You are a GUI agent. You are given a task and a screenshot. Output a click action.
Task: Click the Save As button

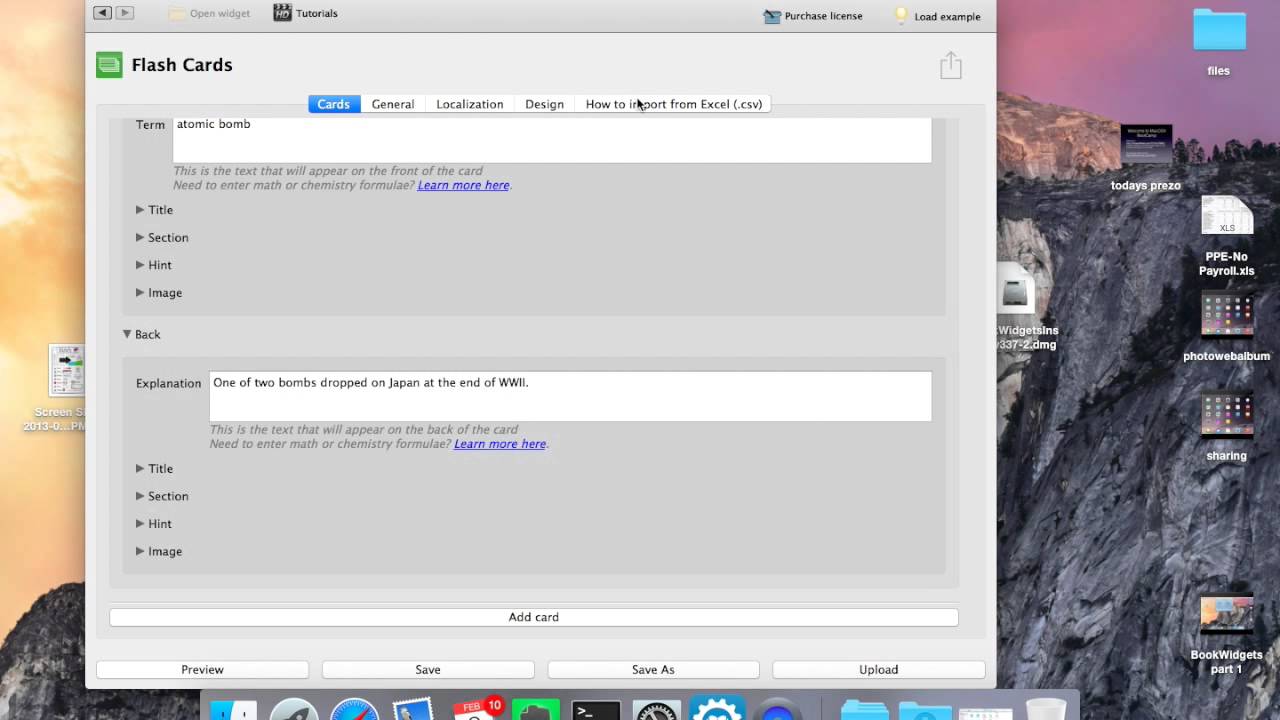653,669
